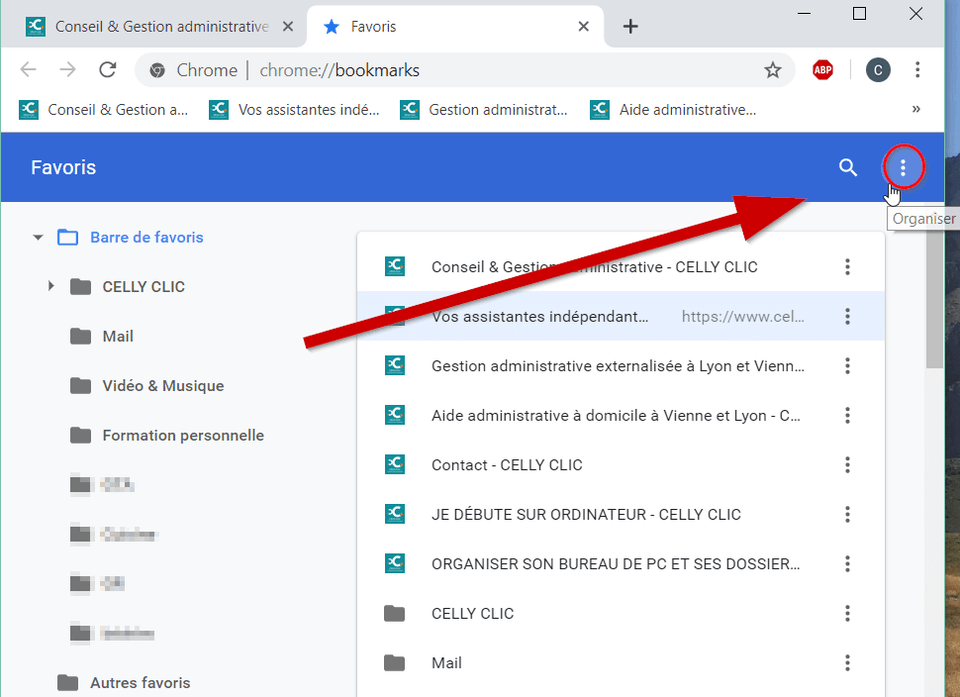Image resolution: width=960 pixels, height=697 pixels.
Task: Open a new browser tab
Action: pyautogui.click(x=630, y=26)
